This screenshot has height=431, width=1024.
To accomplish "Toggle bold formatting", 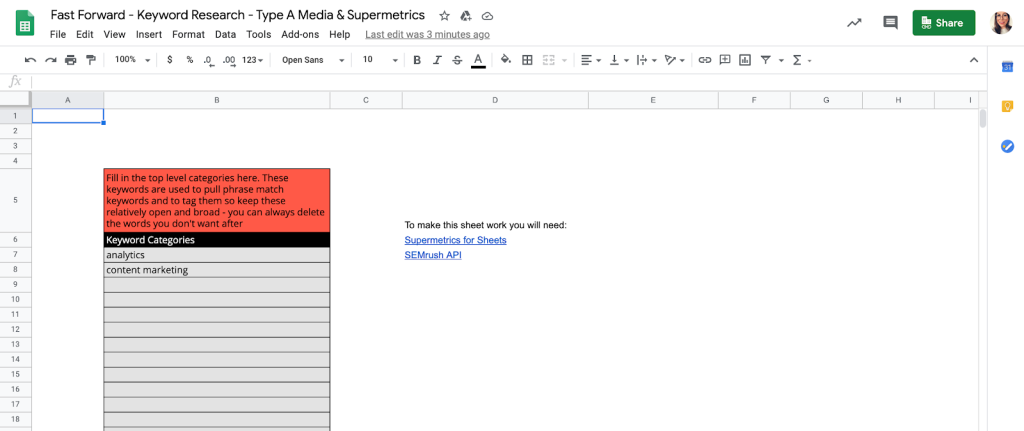I will (417, 60).
